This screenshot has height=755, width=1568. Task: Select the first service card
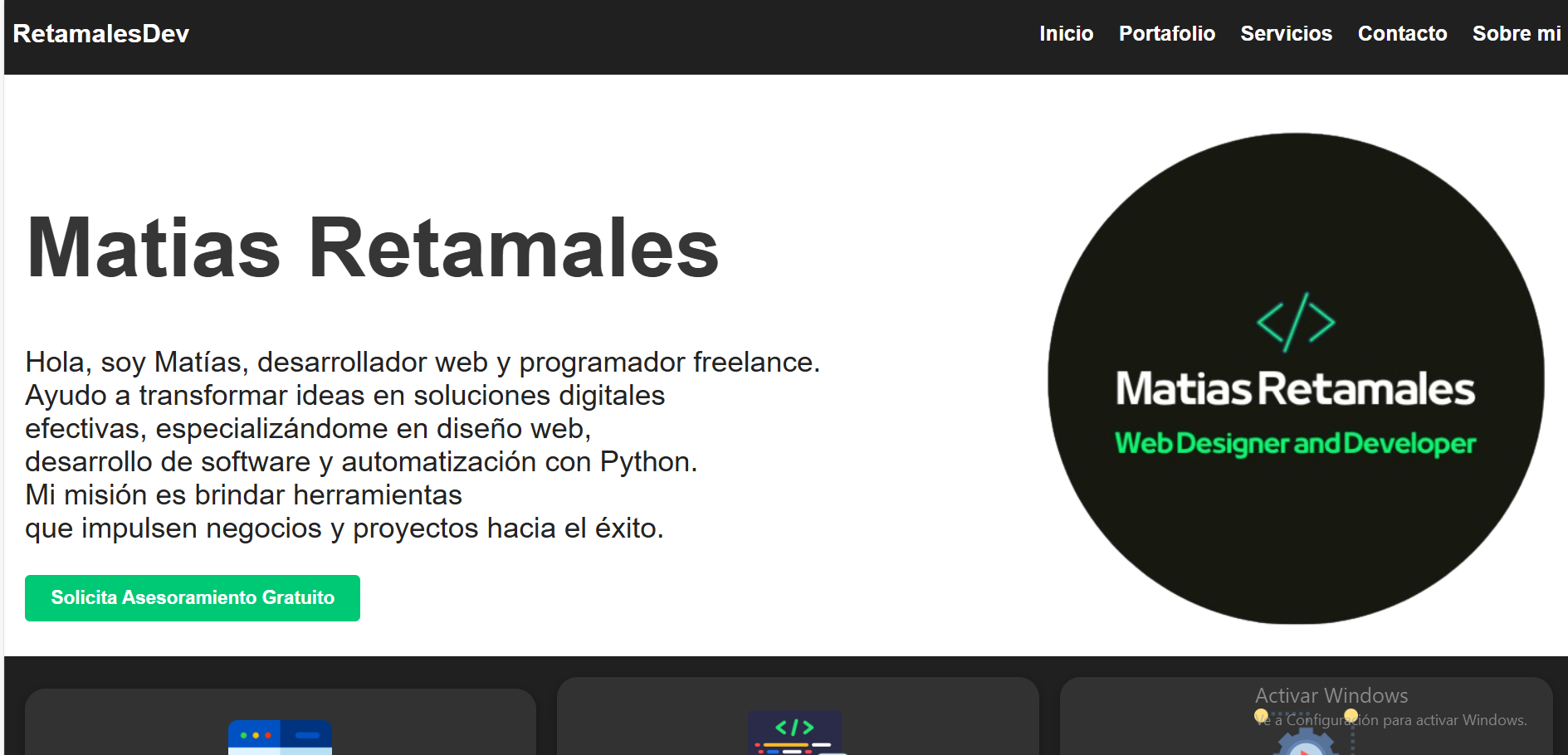pyautogui.click(x=282, y=722)
